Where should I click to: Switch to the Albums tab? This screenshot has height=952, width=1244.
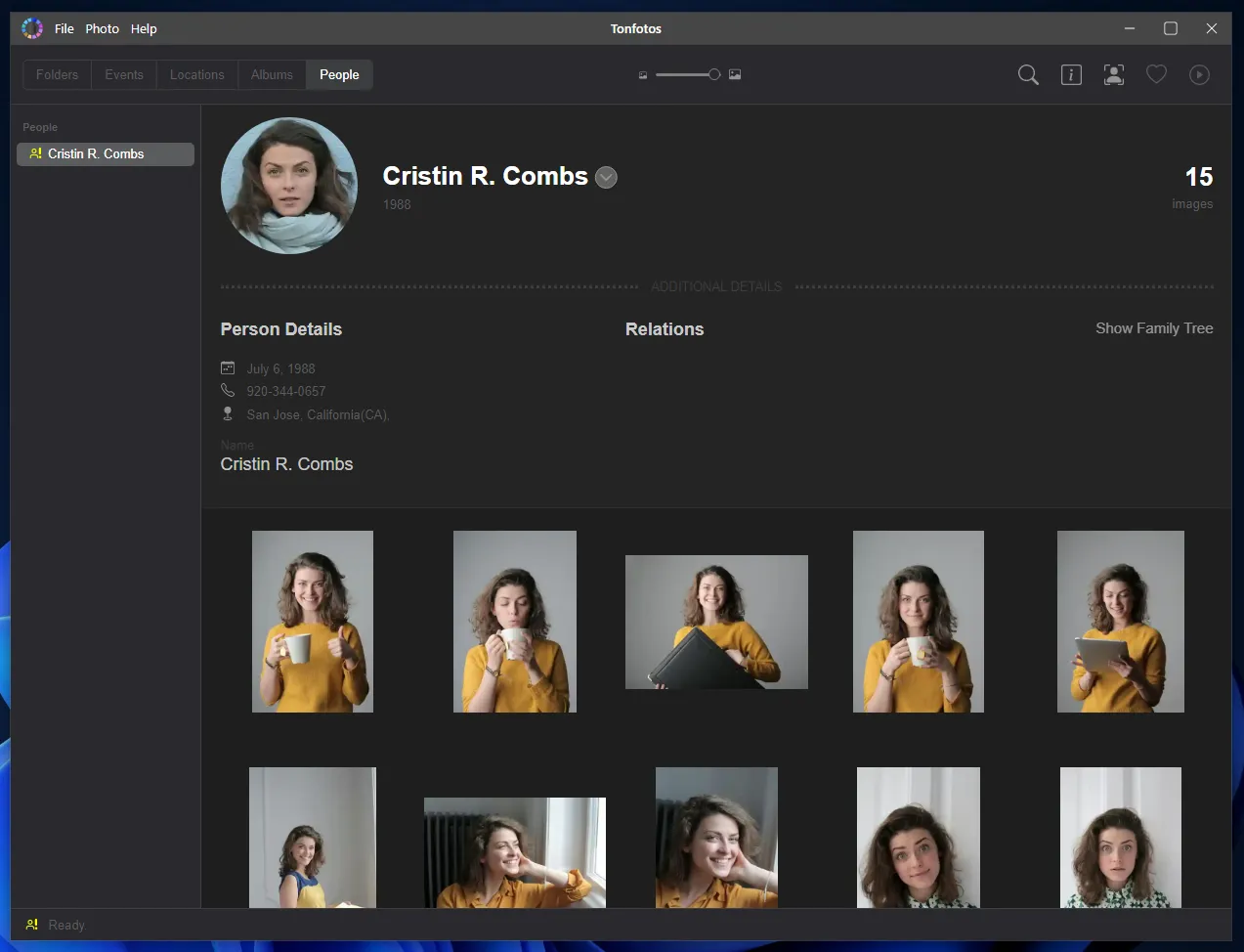pos(272,74)
